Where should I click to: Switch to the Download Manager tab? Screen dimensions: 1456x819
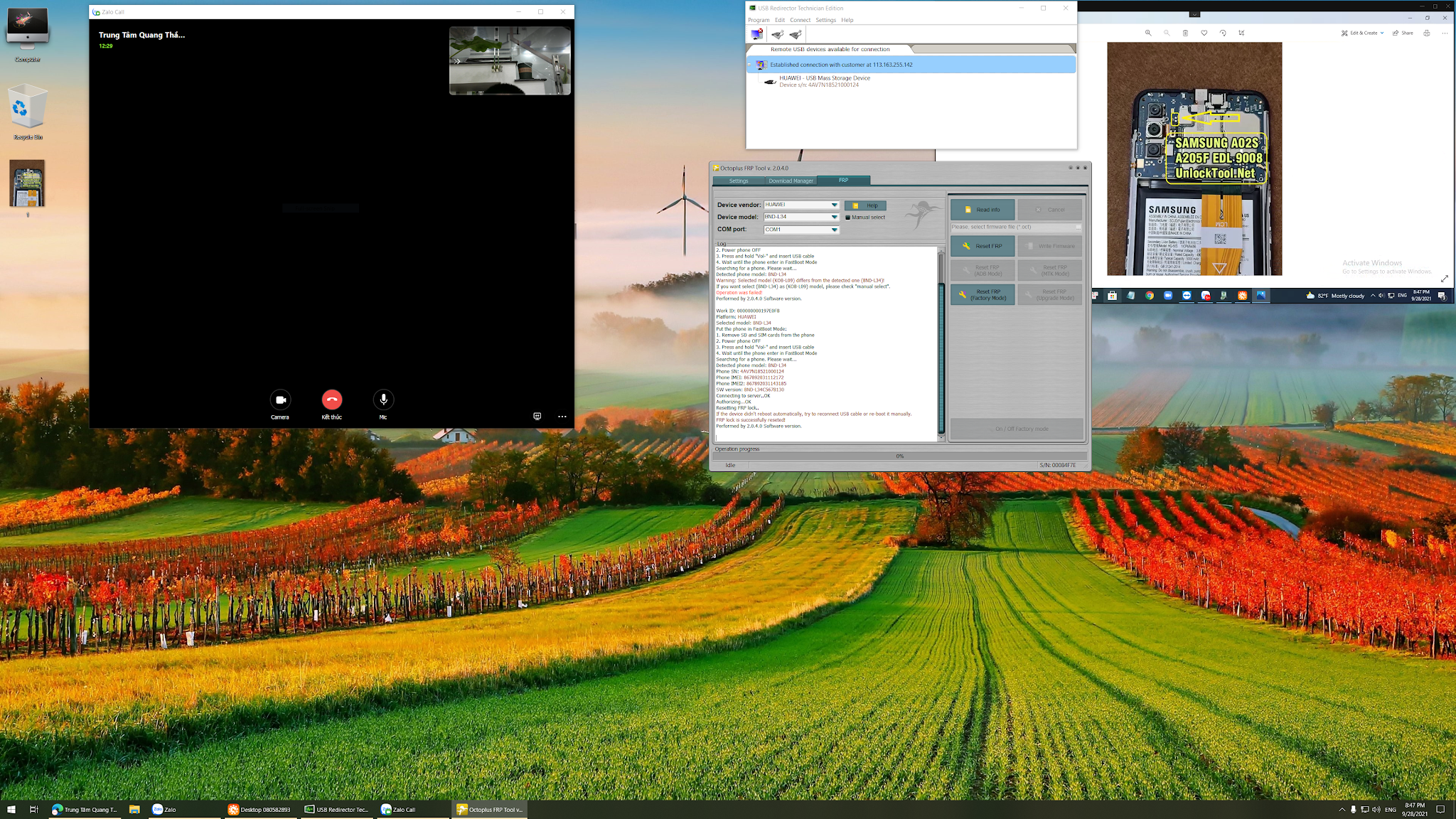coord(791,181)
